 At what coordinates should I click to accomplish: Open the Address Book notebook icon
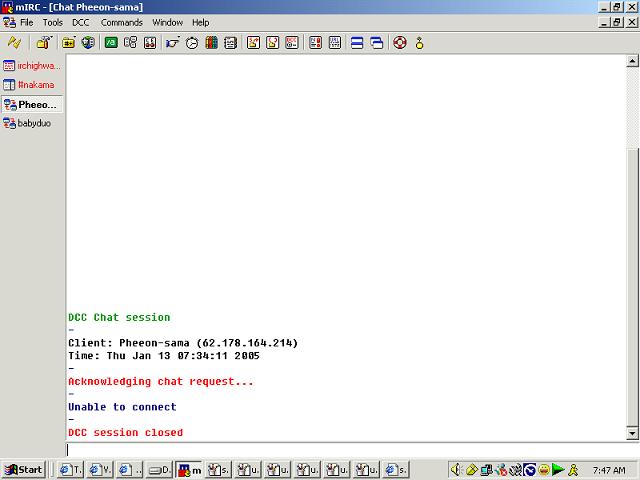point(231,42)
